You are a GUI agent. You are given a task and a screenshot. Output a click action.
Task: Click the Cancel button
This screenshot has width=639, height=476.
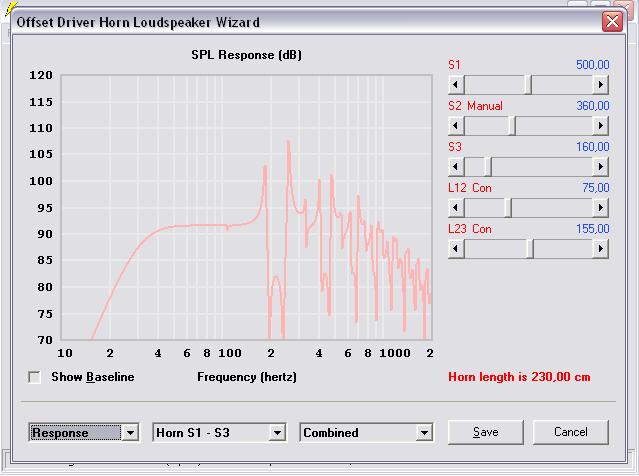coord(571,432)
